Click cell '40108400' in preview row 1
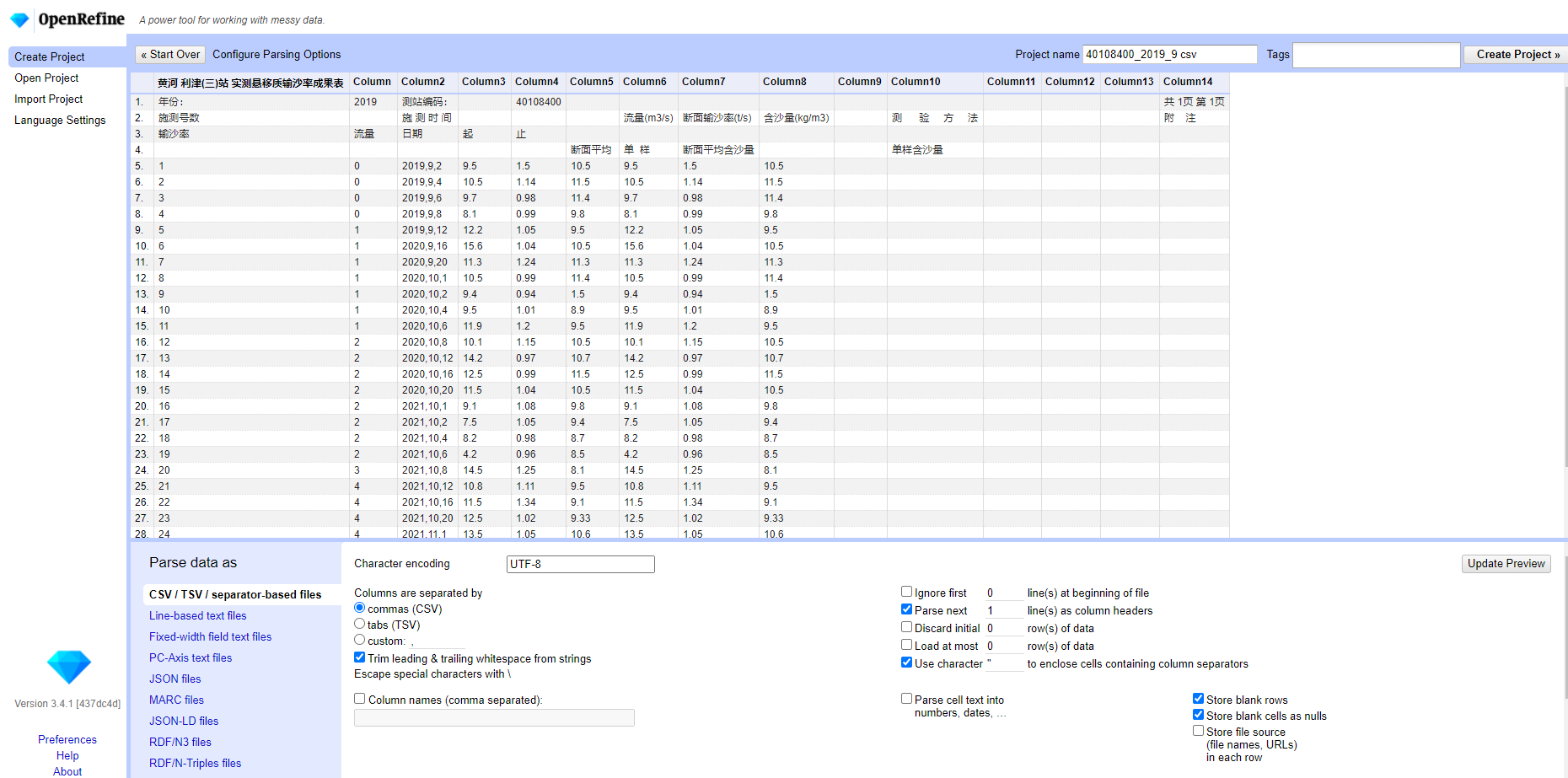Screen dimensions: 1568x778 [539, 101]
